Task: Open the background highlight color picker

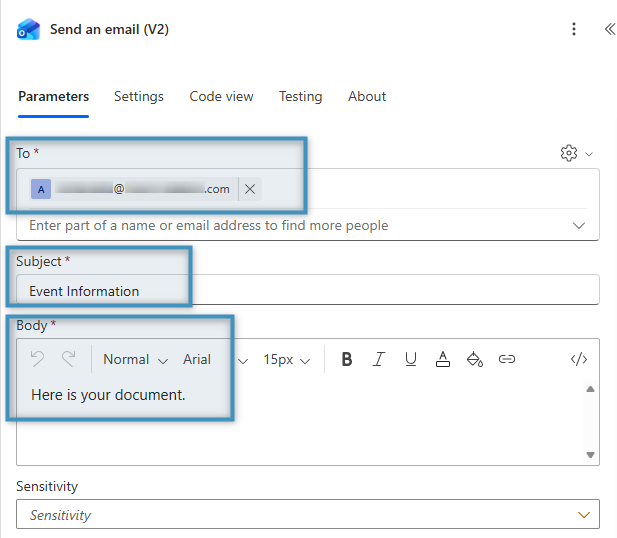Action: 475,359
